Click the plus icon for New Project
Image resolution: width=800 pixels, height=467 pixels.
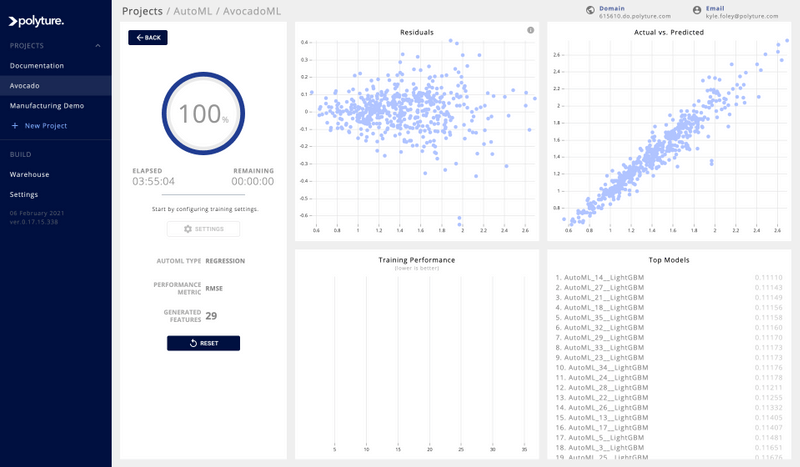[15, 126]
